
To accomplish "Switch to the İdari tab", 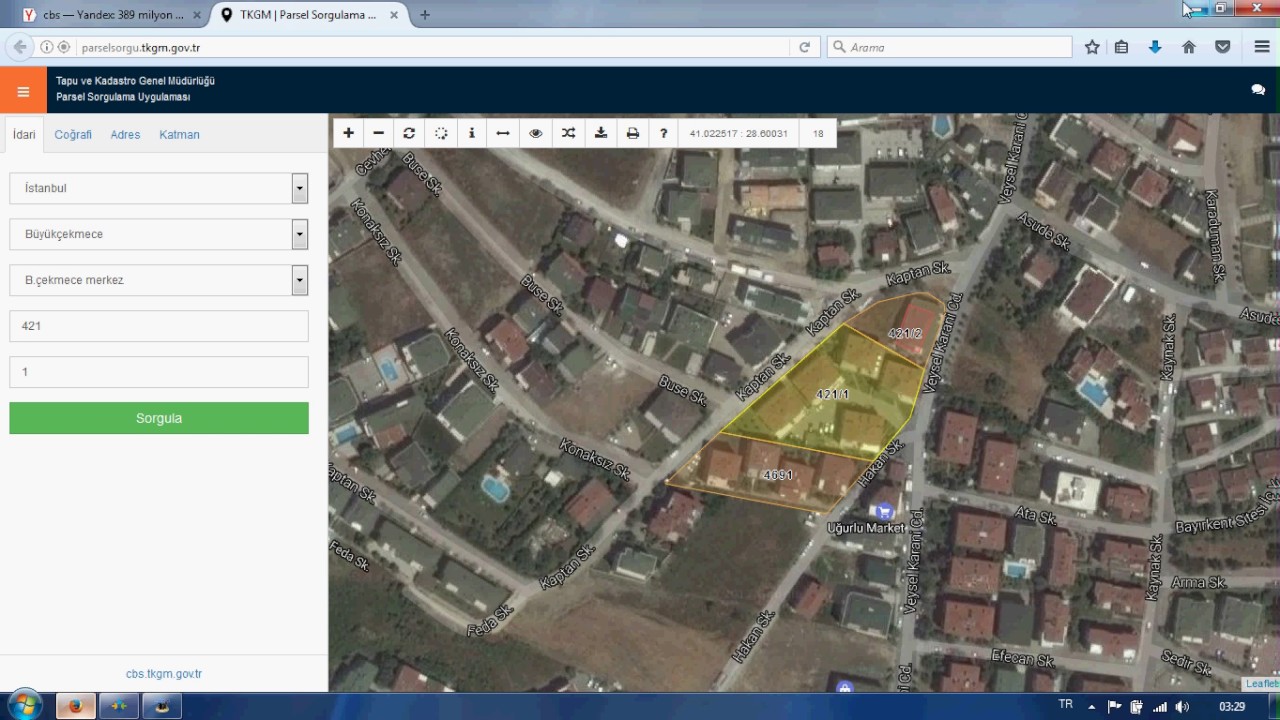I will pos(24,135).
